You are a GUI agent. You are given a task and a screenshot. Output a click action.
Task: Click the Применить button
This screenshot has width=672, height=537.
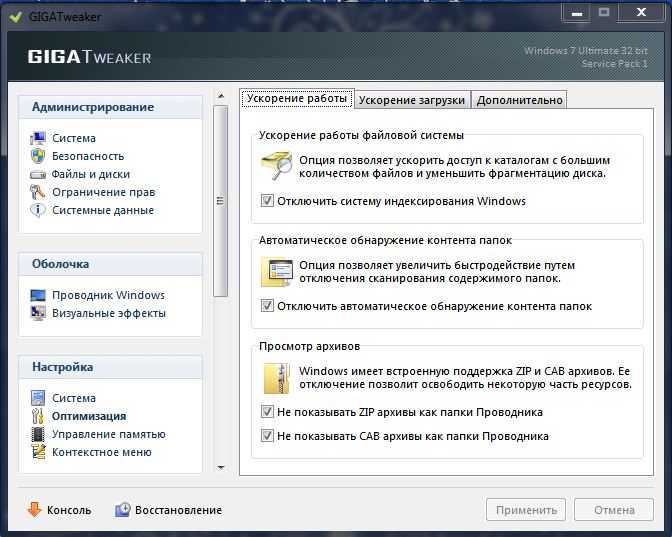point(526,510)
